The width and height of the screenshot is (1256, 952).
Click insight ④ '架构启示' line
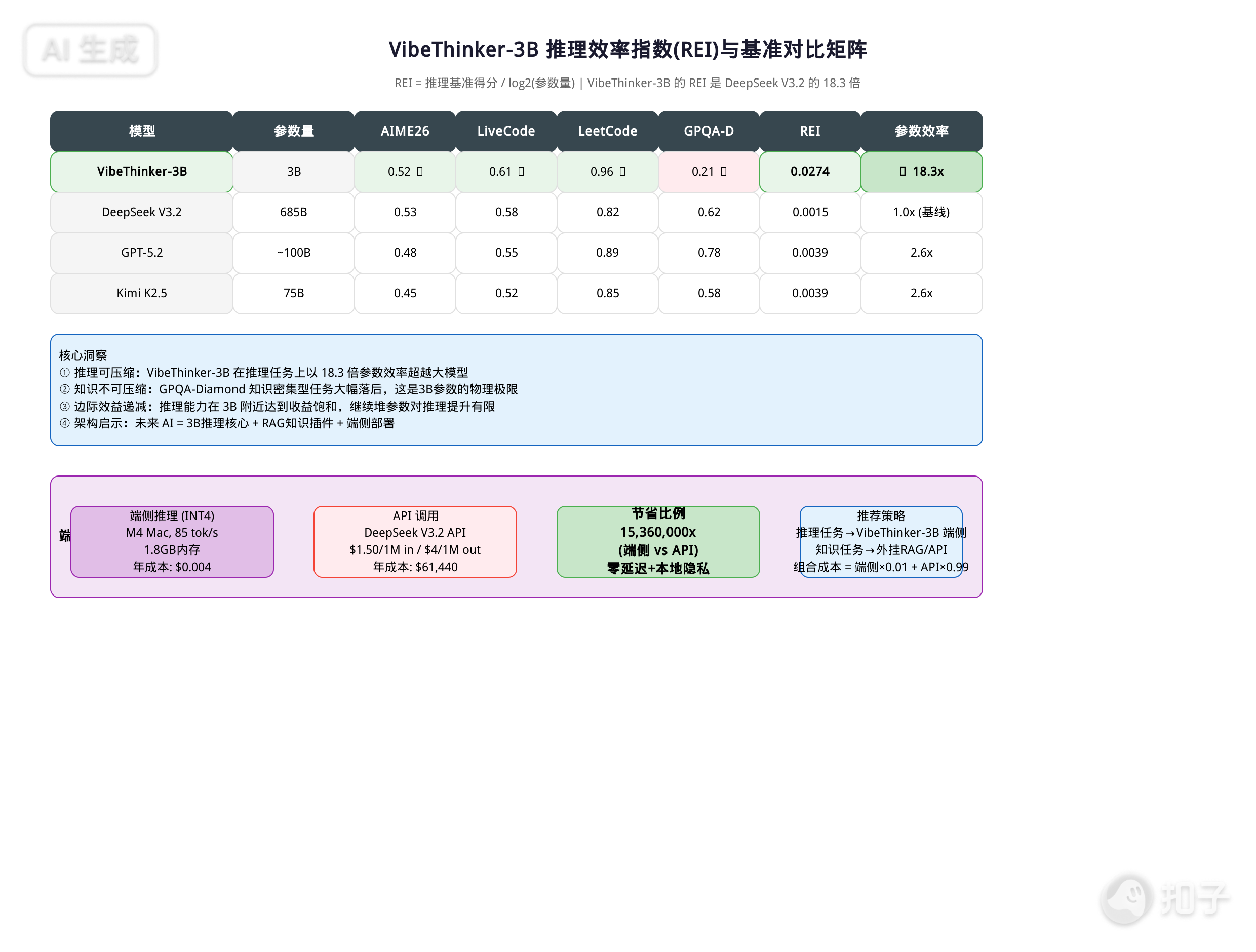pyautogui.click(x=226, y=423)
